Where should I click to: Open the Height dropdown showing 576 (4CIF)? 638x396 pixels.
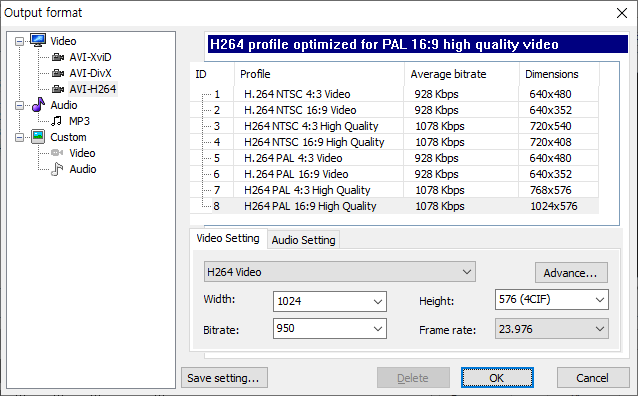point(600,300)
